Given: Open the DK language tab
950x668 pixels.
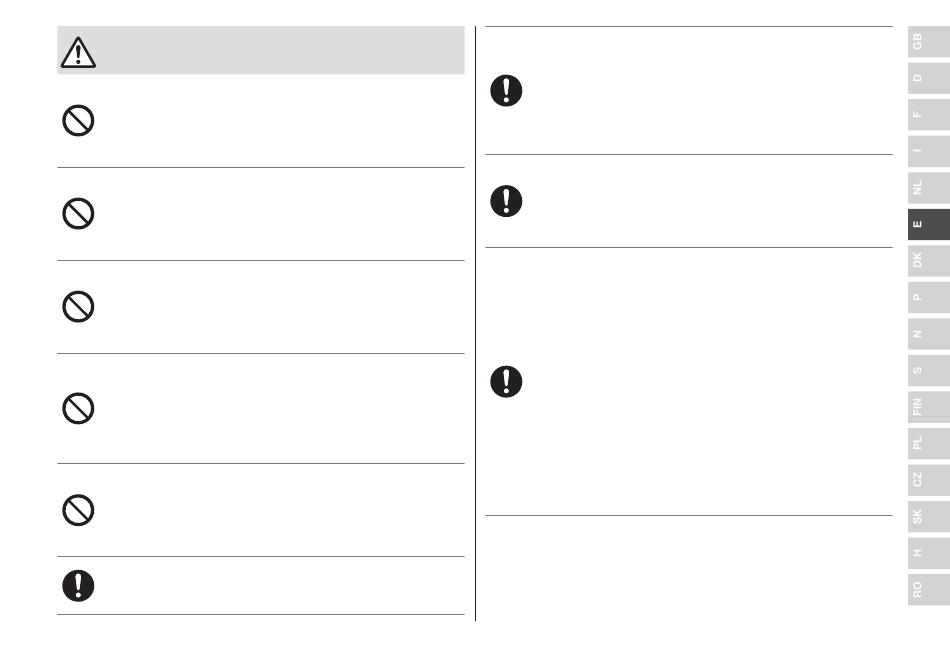Looking at the screenshot, I should coord(929,260).
